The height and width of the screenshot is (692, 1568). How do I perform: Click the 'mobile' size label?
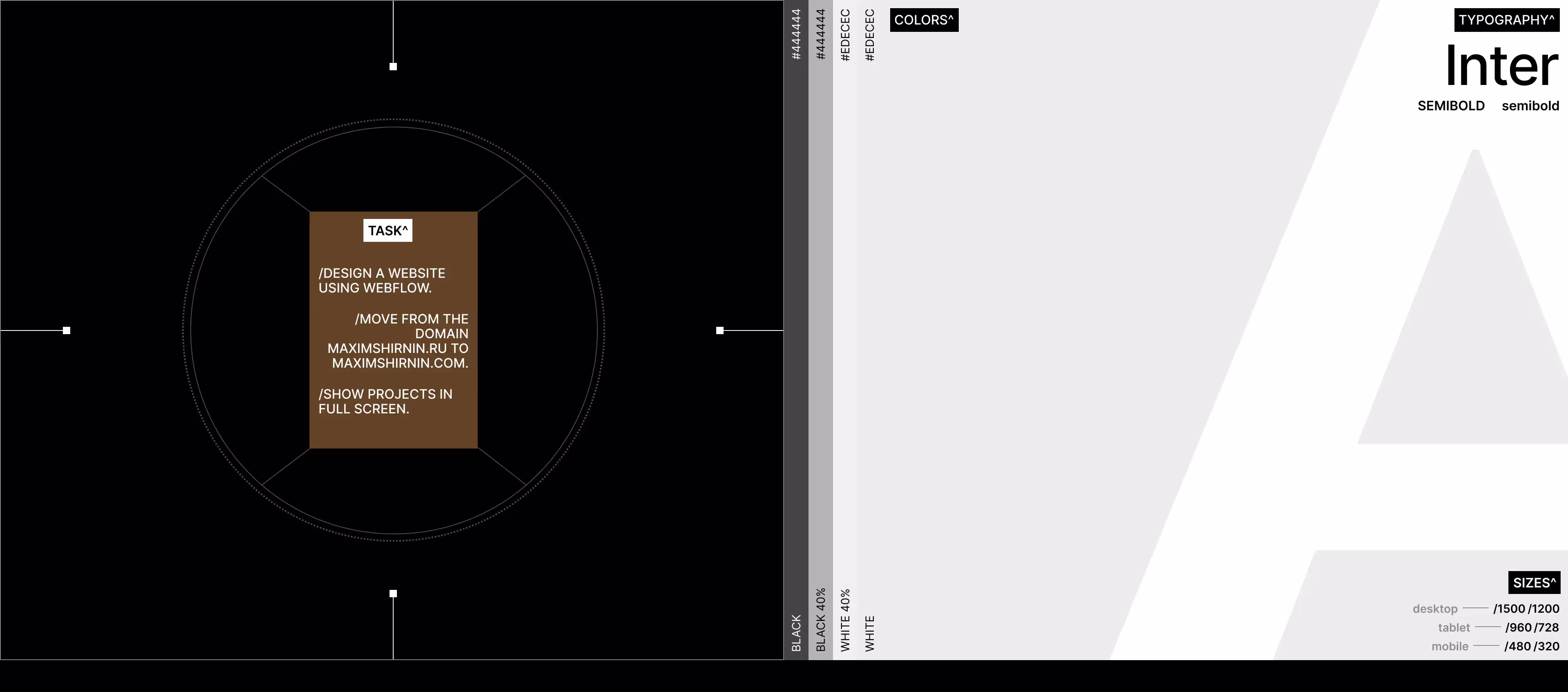[x=1450, y=646]
